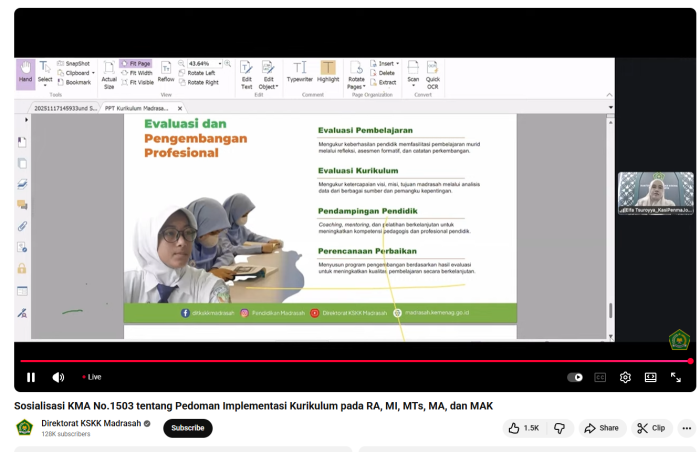Create a clip with the Clip button
700x452 pixels.
point(651,428)
